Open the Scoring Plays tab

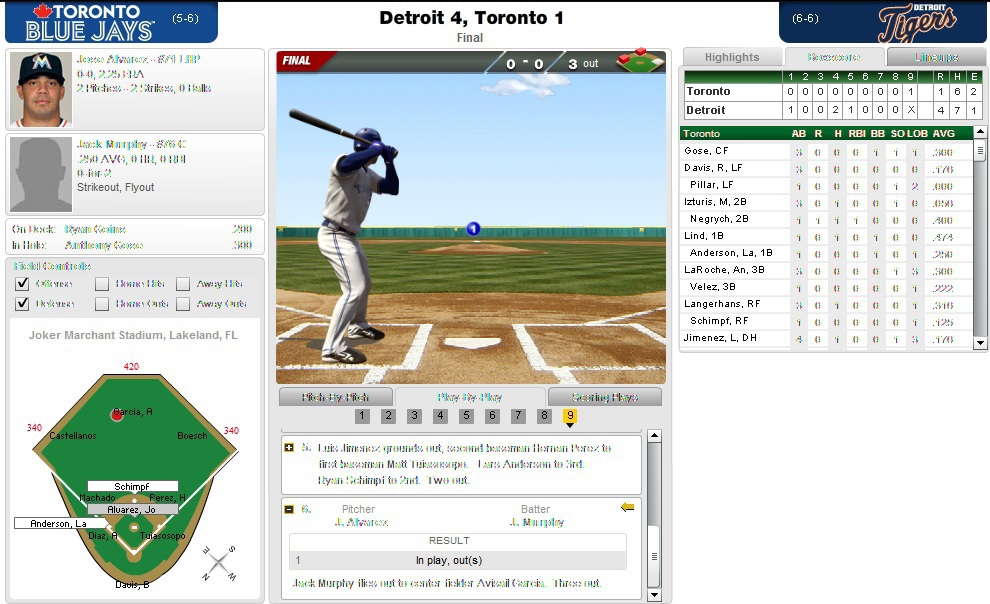[x=605, y=397]
